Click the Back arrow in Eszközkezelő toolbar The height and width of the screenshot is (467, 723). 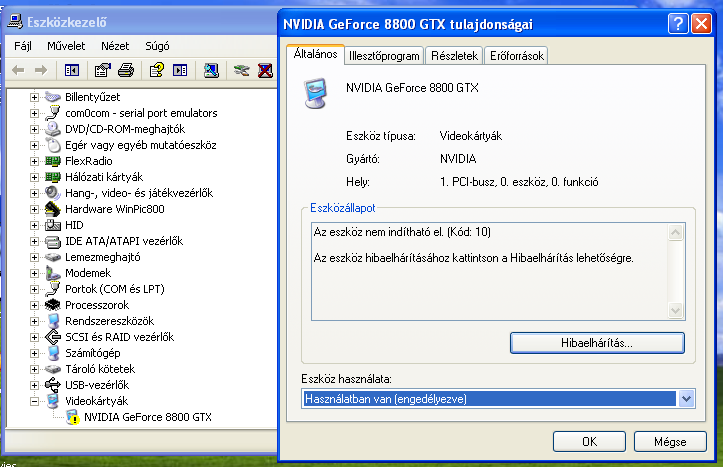(x=18, y=71)
